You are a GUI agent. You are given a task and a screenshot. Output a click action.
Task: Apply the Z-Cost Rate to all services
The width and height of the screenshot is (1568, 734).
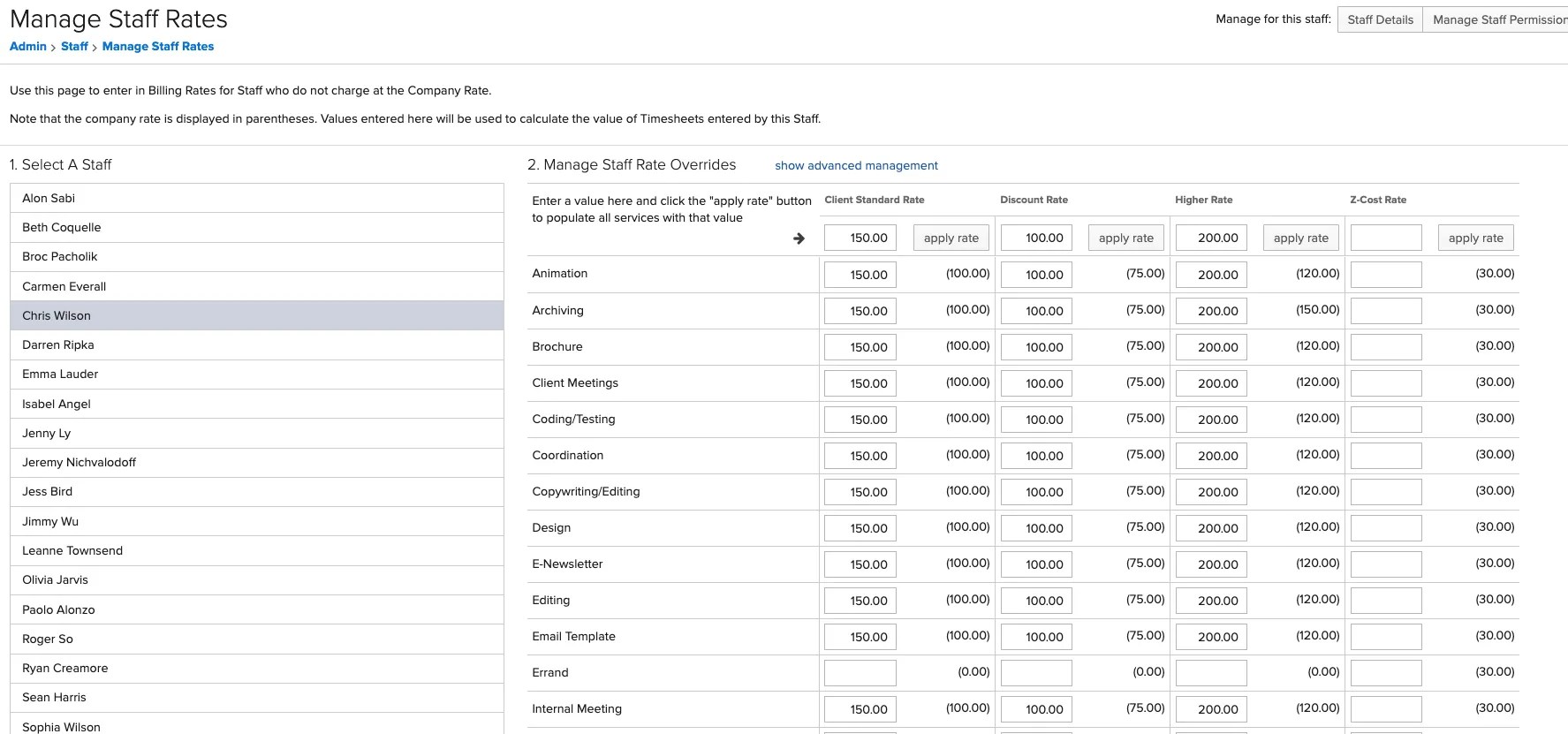tap(1475, 238)
